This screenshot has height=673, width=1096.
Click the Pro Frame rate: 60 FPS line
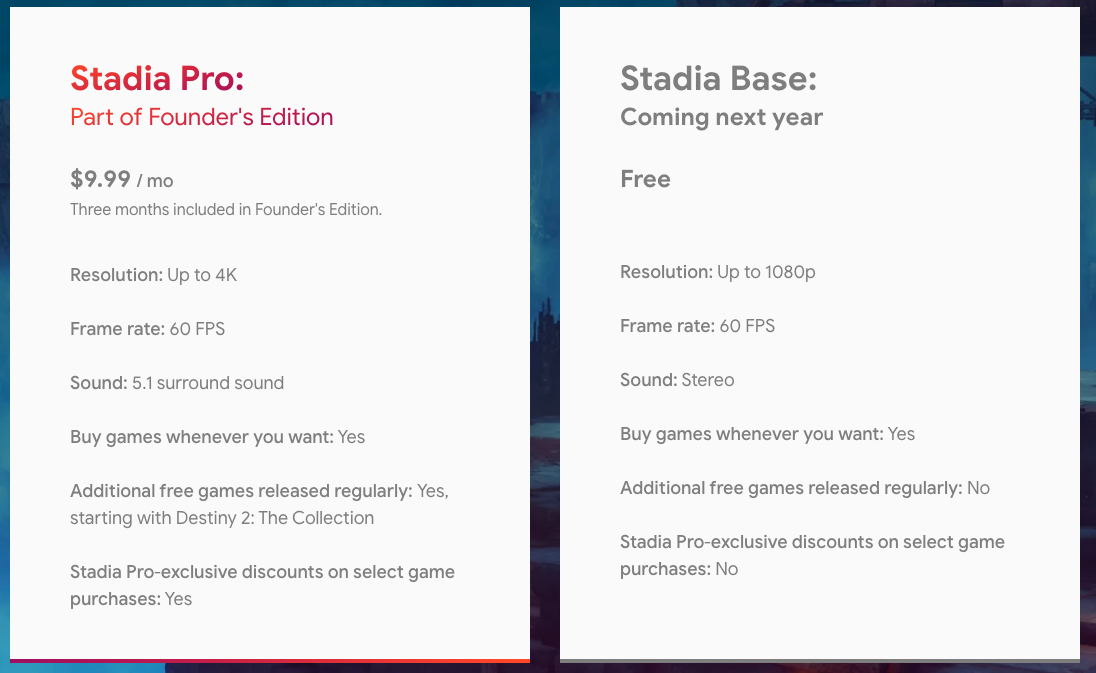147,329
